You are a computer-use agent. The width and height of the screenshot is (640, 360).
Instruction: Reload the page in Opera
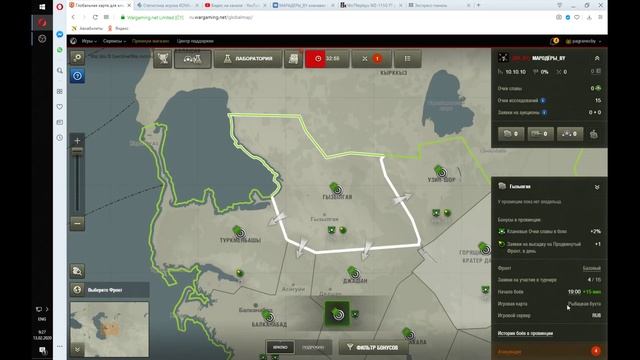(x=95, y=18)
